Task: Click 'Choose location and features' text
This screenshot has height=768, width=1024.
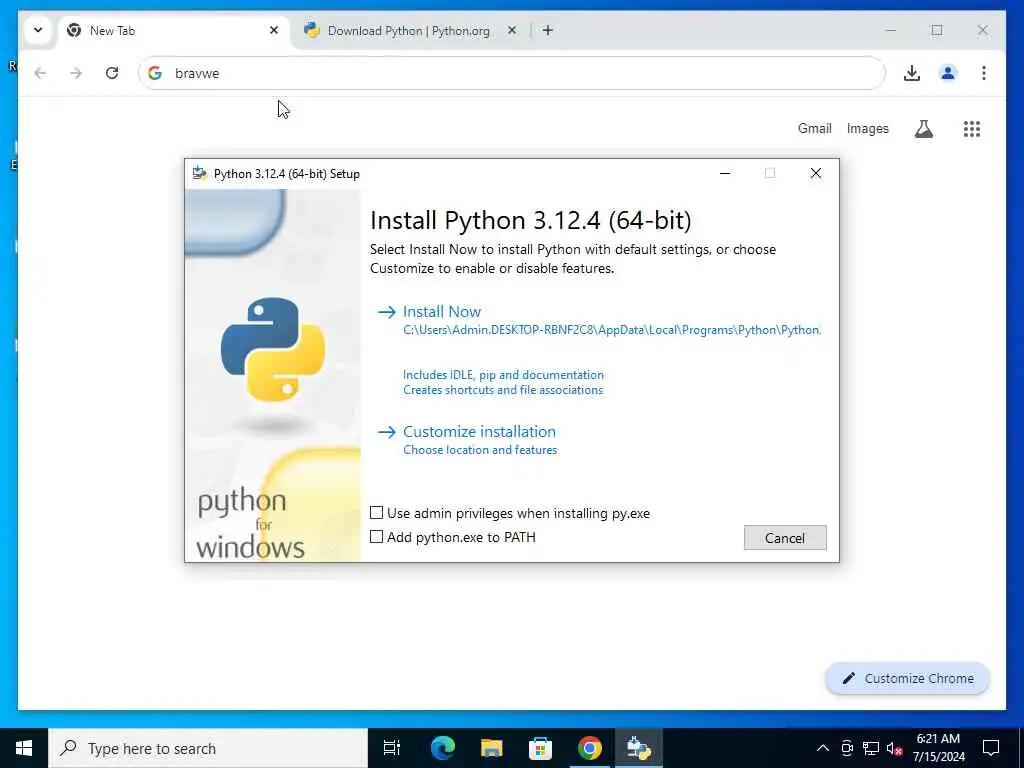Action: point(480,450)
